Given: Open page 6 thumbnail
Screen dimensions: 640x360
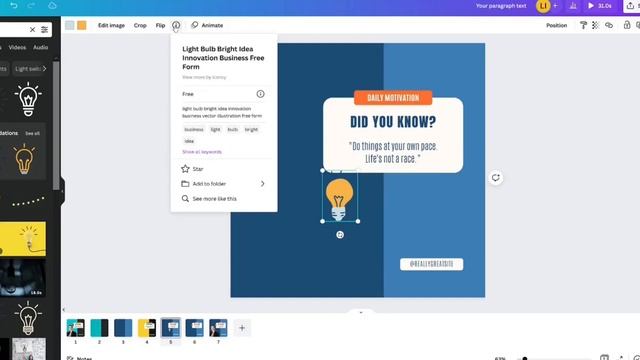Looking at the screenshot, I should click(194, 328).
